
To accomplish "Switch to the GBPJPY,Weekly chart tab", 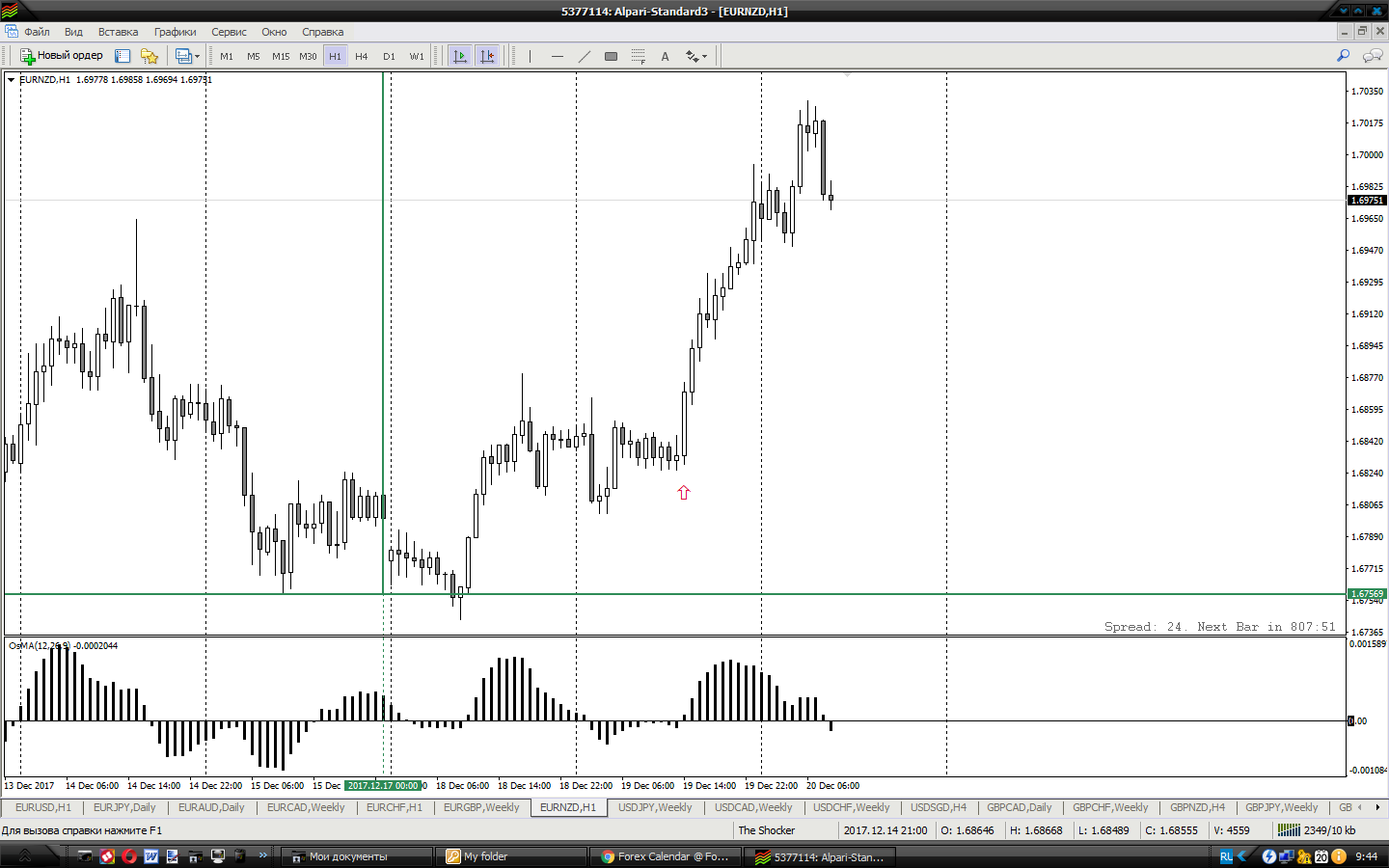I will [x=1281, y=807].
